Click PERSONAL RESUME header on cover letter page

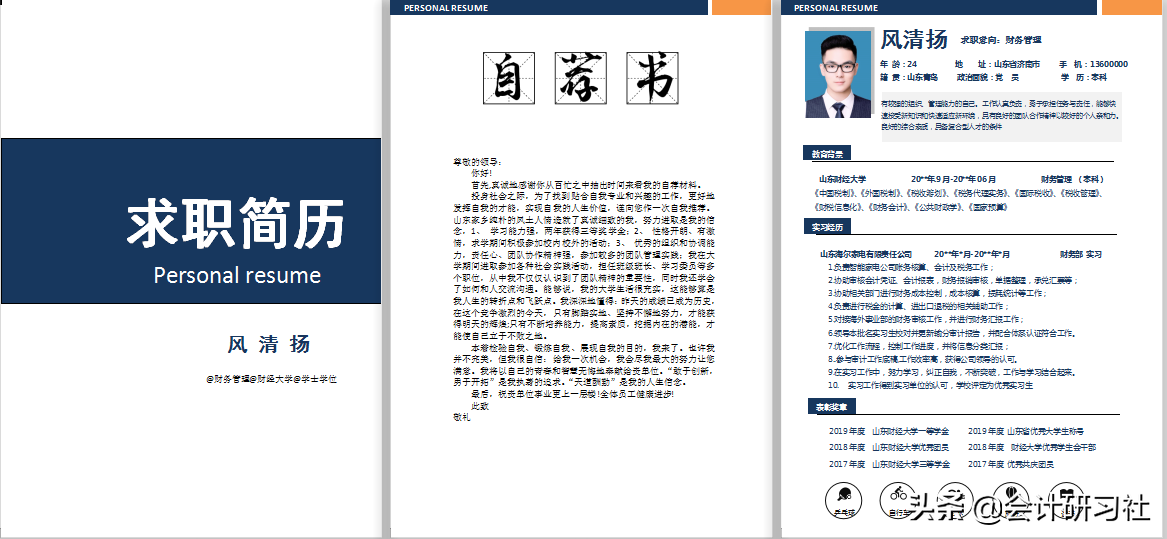446,7
